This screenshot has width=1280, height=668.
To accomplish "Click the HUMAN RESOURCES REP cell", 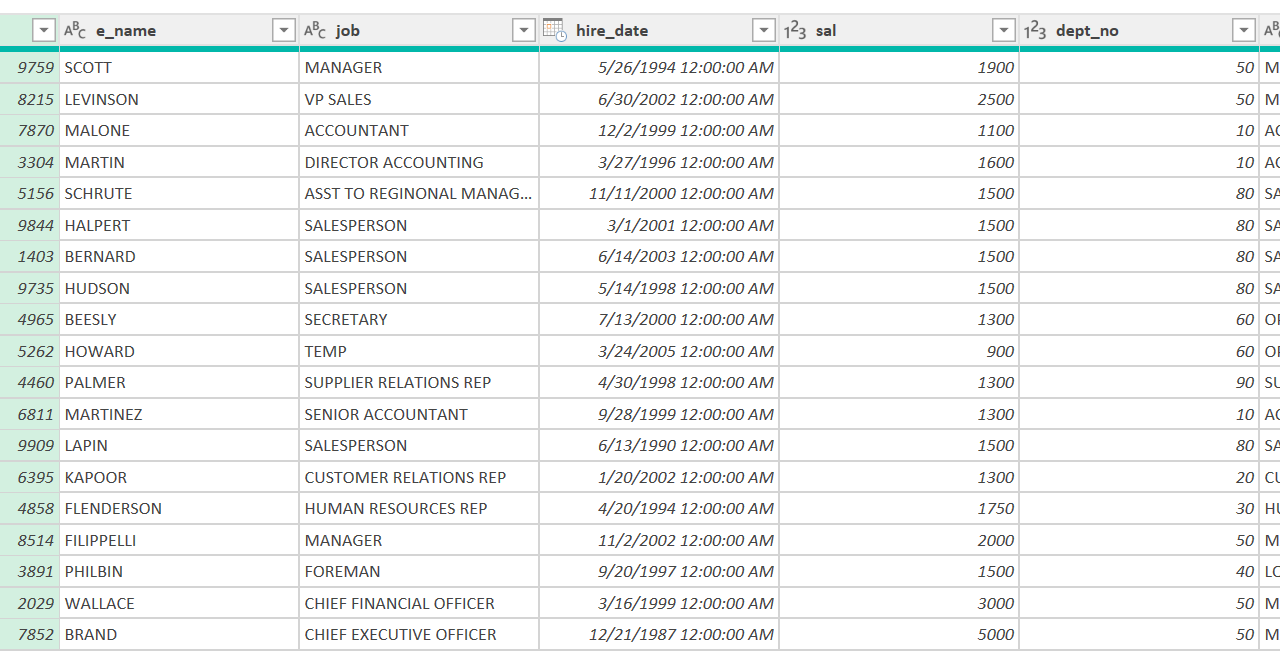I will [x=419, y=509].
